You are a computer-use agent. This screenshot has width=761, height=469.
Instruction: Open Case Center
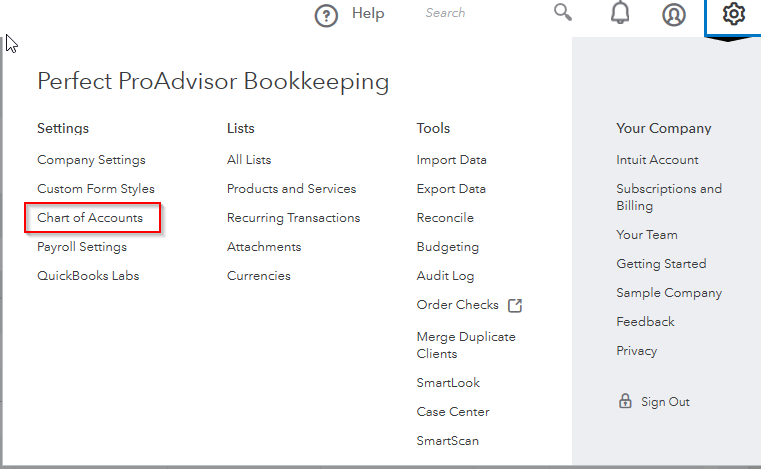(453, 412)
